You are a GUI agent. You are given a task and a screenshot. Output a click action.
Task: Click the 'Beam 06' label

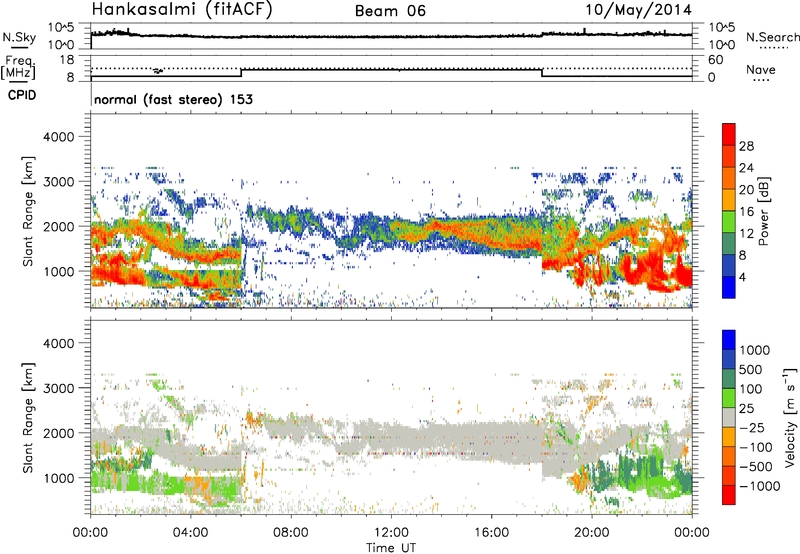(390, 11)
